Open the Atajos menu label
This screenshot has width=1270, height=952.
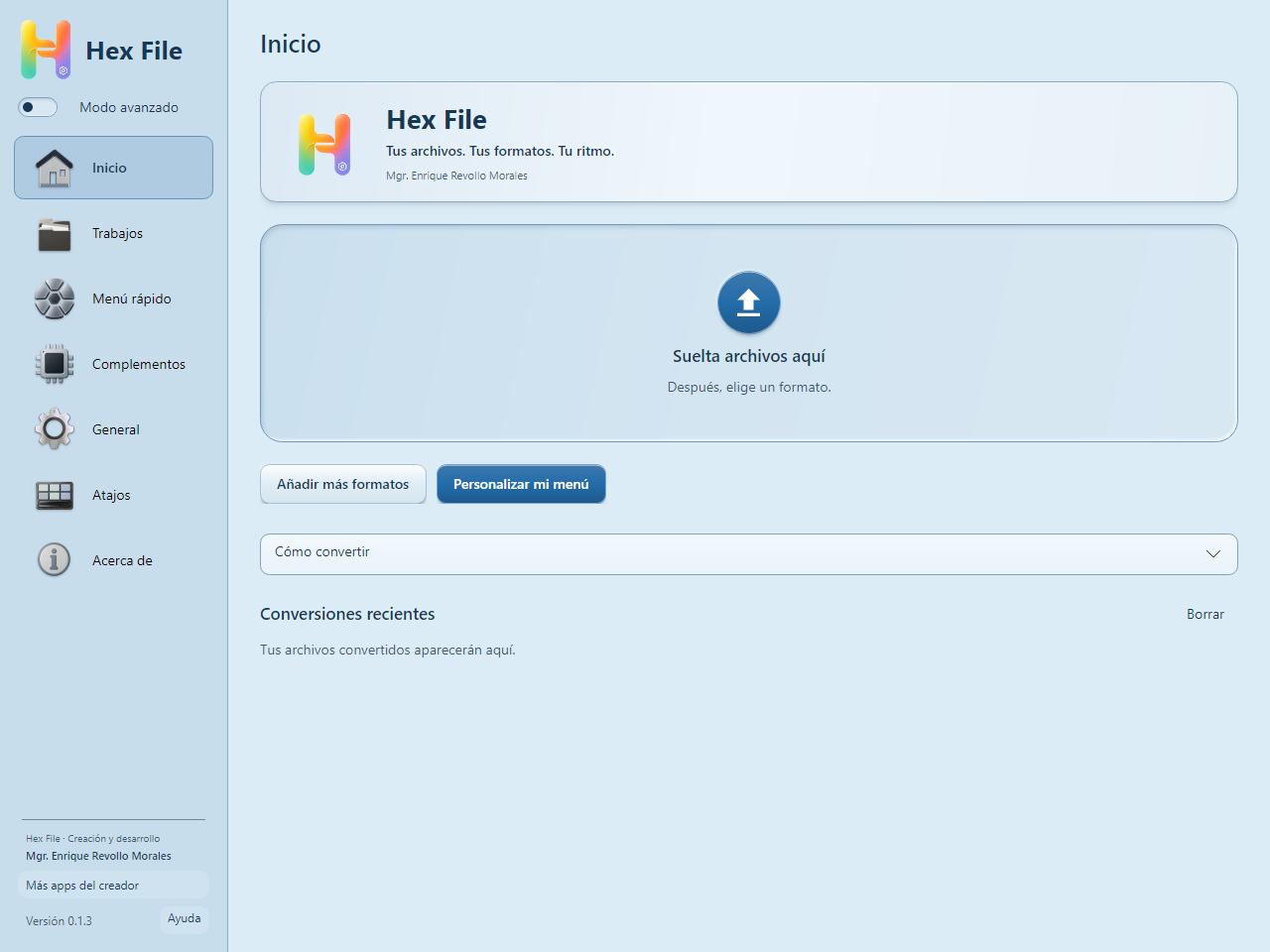point(111,495)
